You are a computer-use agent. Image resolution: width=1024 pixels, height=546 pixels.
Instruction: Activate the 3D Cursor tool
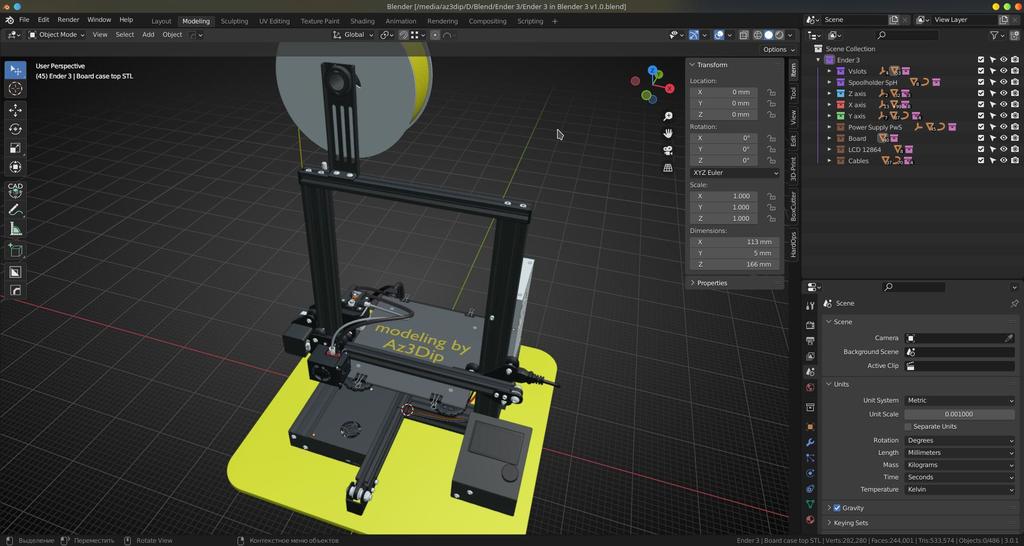[x=15, y=89]
